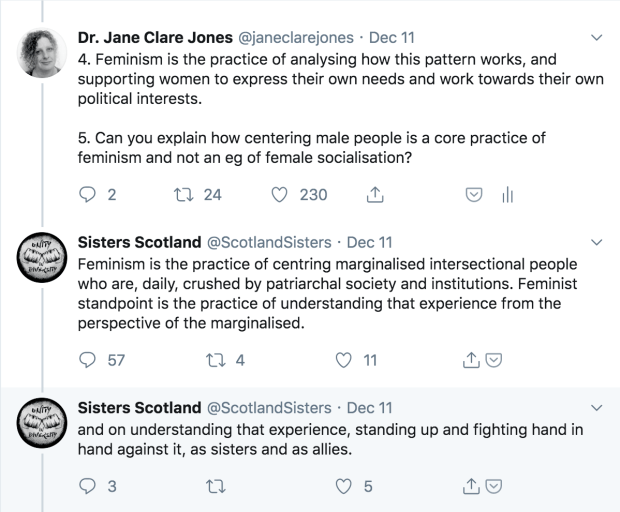Expand options chevron on first Sisters Scotland tweet
Viewport: 620px width, 512px height.
(597, 243)
